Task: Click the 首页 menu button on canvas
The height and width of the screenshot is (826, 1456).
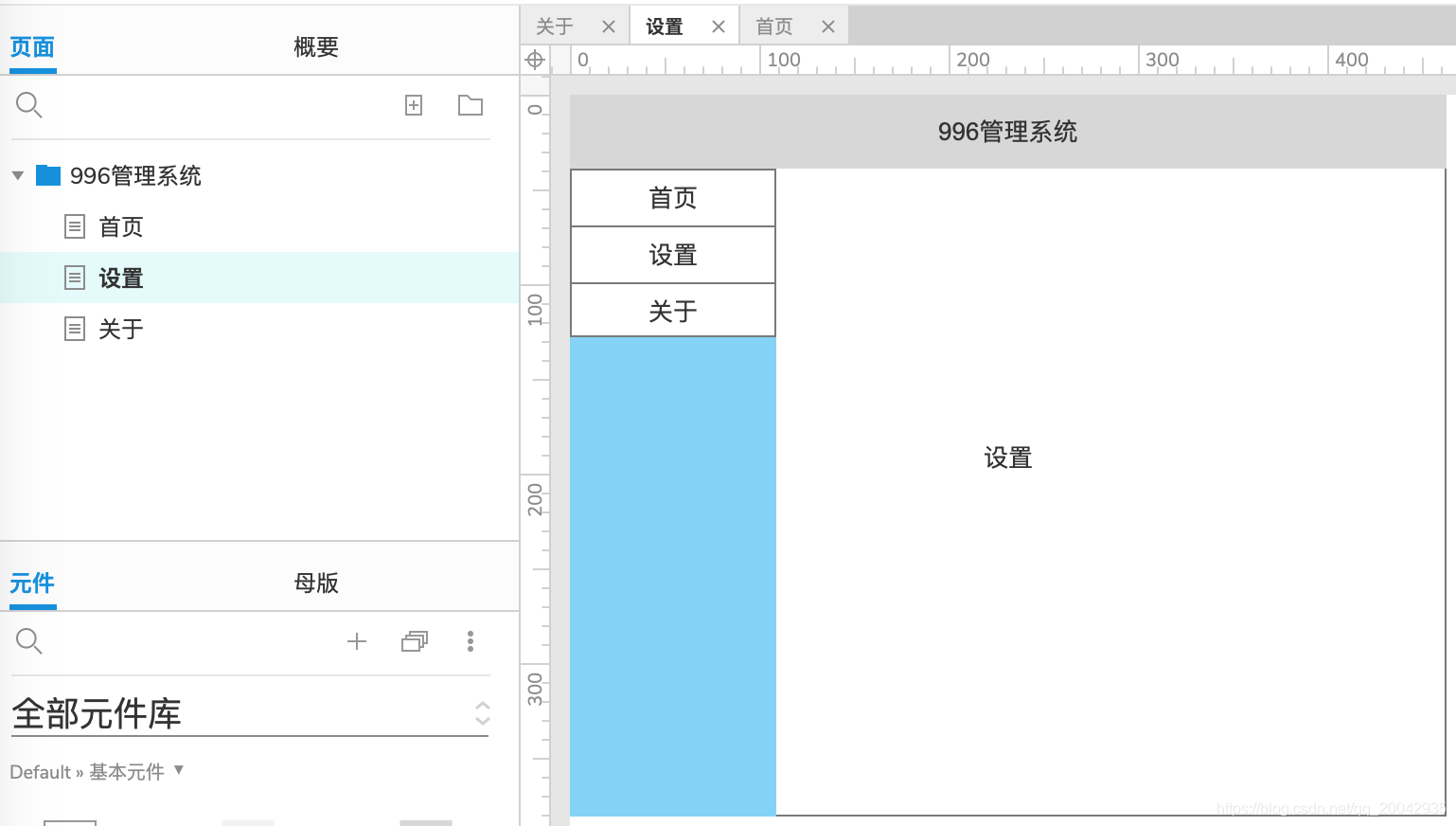Action: (x=673, y=198)
